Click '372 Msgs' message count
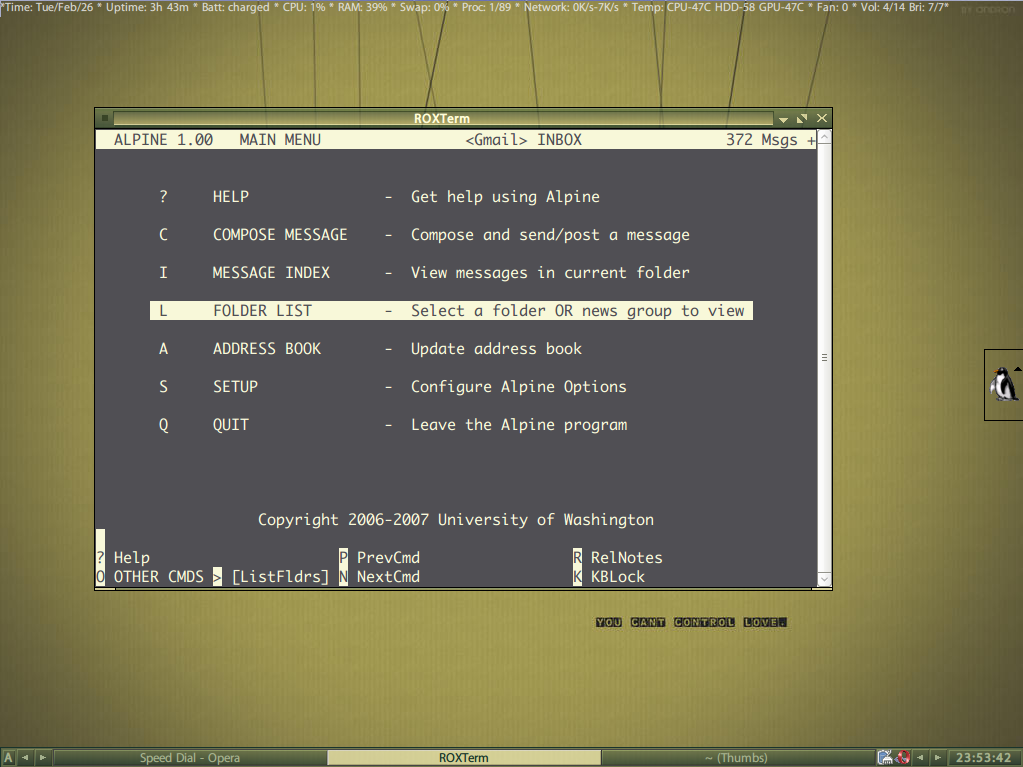The height and width of the screenshot is (767, 1023). tap(761, 140)
